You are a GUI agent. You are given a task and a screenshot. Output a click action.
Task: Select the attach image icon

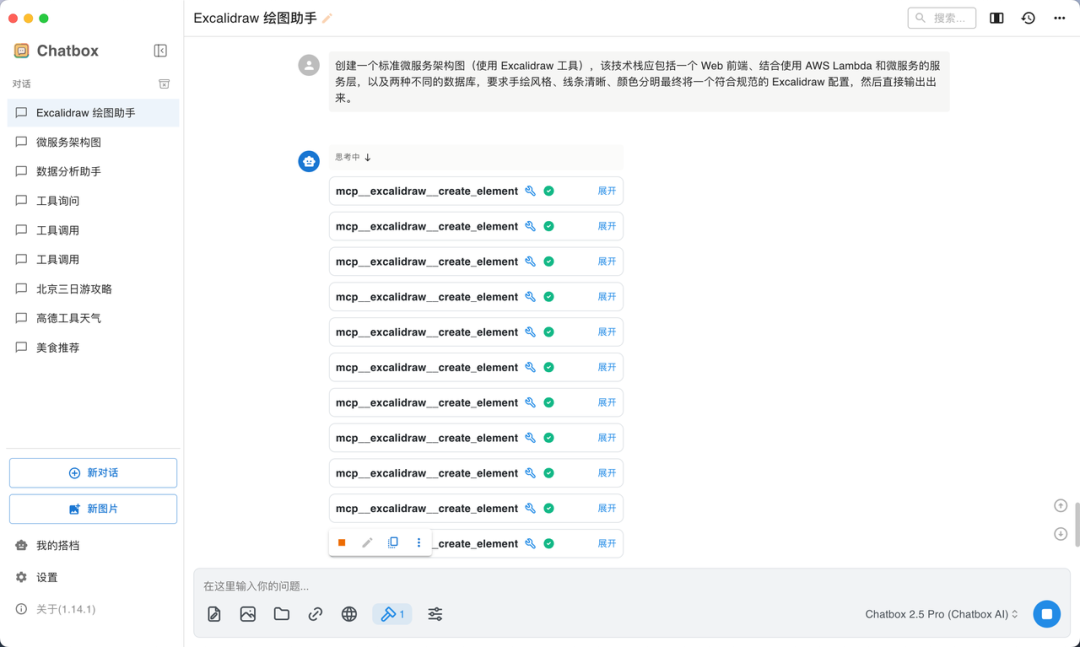coord(247,614)
